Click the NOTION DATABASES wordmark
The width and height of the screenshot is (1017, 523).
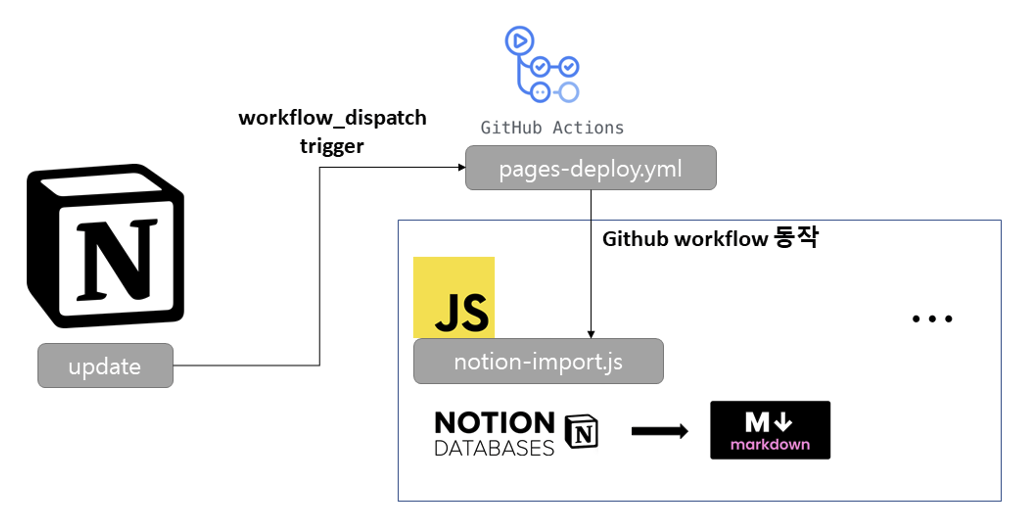click(x=494, y=433)
